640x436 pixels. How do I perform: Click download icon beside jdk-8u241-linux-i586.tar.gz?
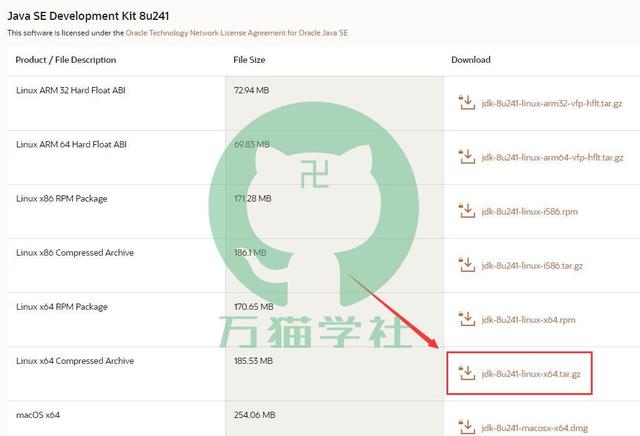(467, 265)
